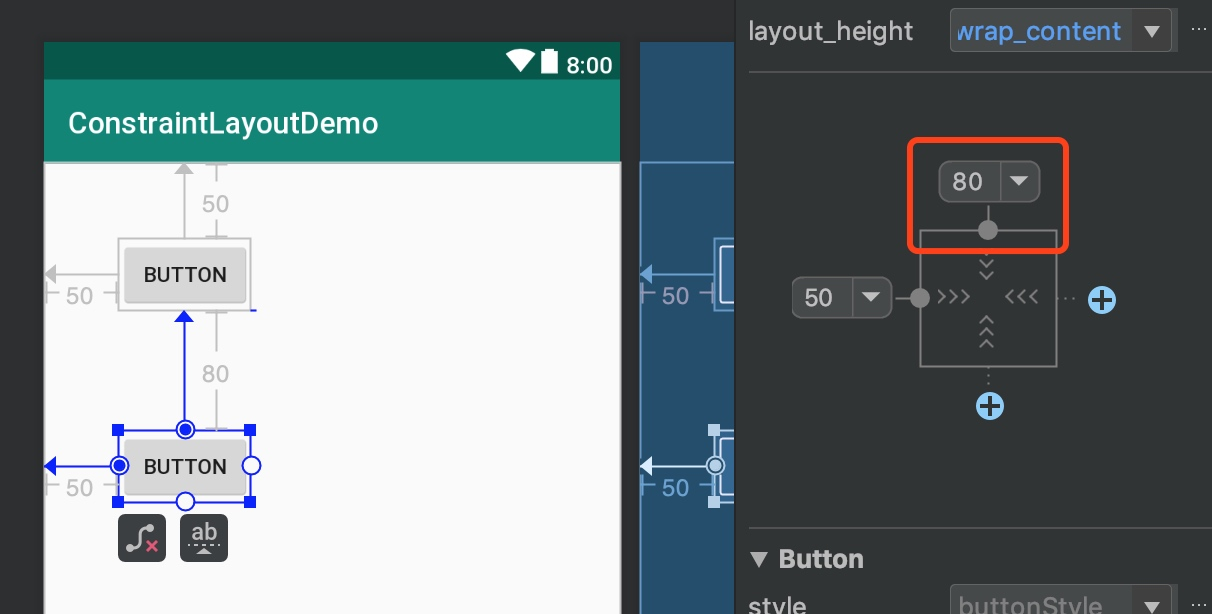The height and width of the screenshot is (614, 1212).
Task: Click the style attribute label
Action: point(778,605)
